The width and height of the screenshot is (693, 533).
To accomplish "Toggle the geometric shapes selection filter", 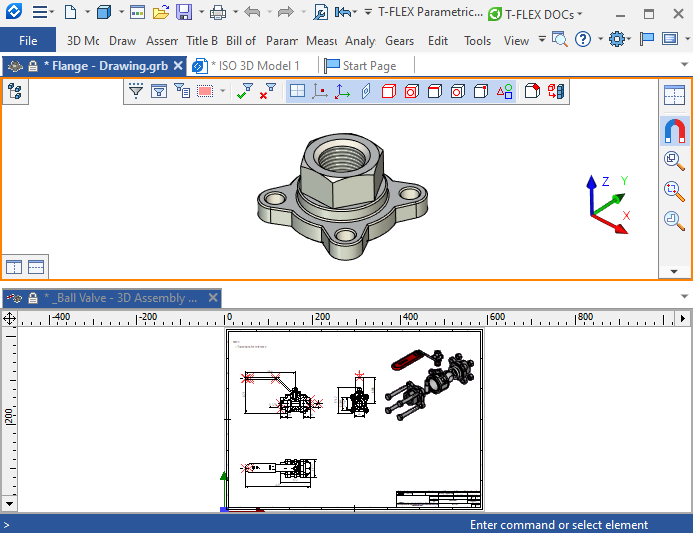I will click(x=504, y=91).
